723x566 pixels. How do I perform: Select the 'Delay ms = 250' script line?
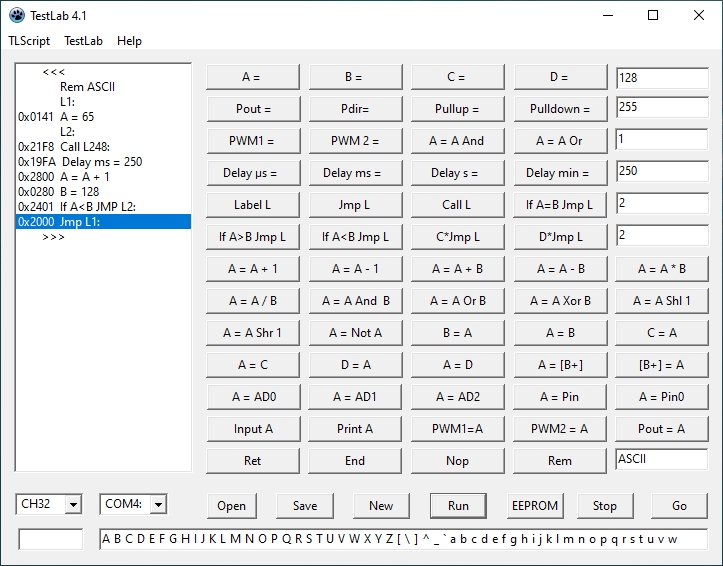coord(101,162)
